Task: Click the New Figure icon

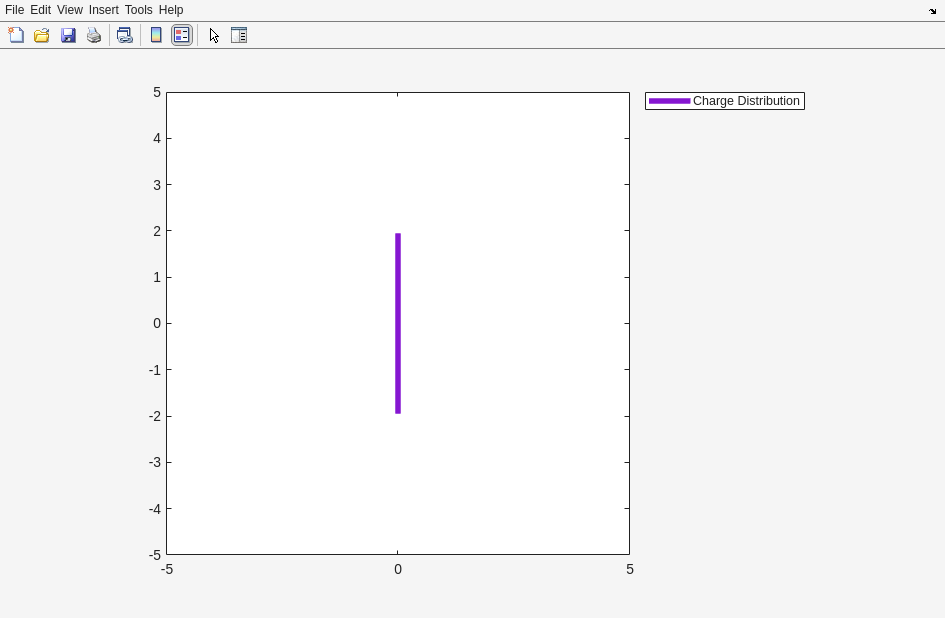Action: (x=16, y=35)
